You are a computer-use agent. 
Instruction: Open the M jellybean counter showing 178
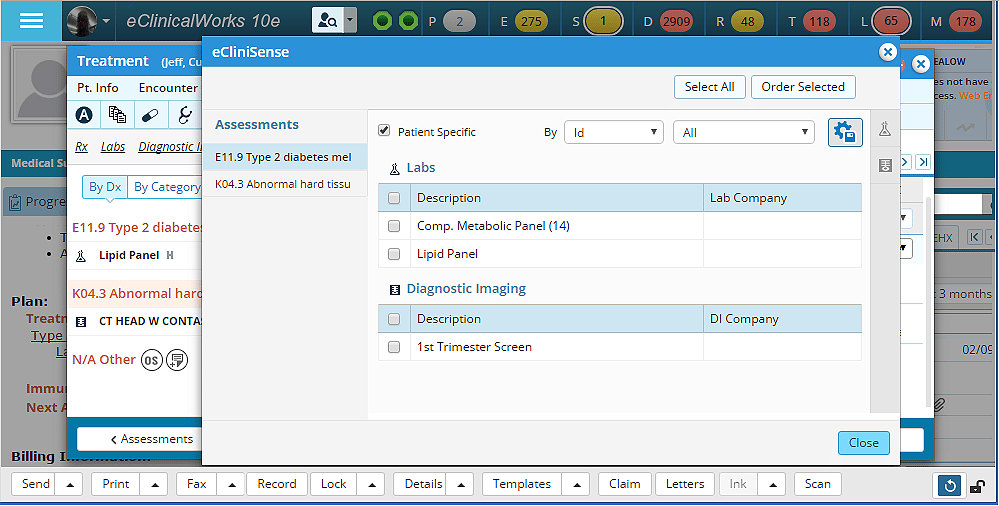[966, 22]
